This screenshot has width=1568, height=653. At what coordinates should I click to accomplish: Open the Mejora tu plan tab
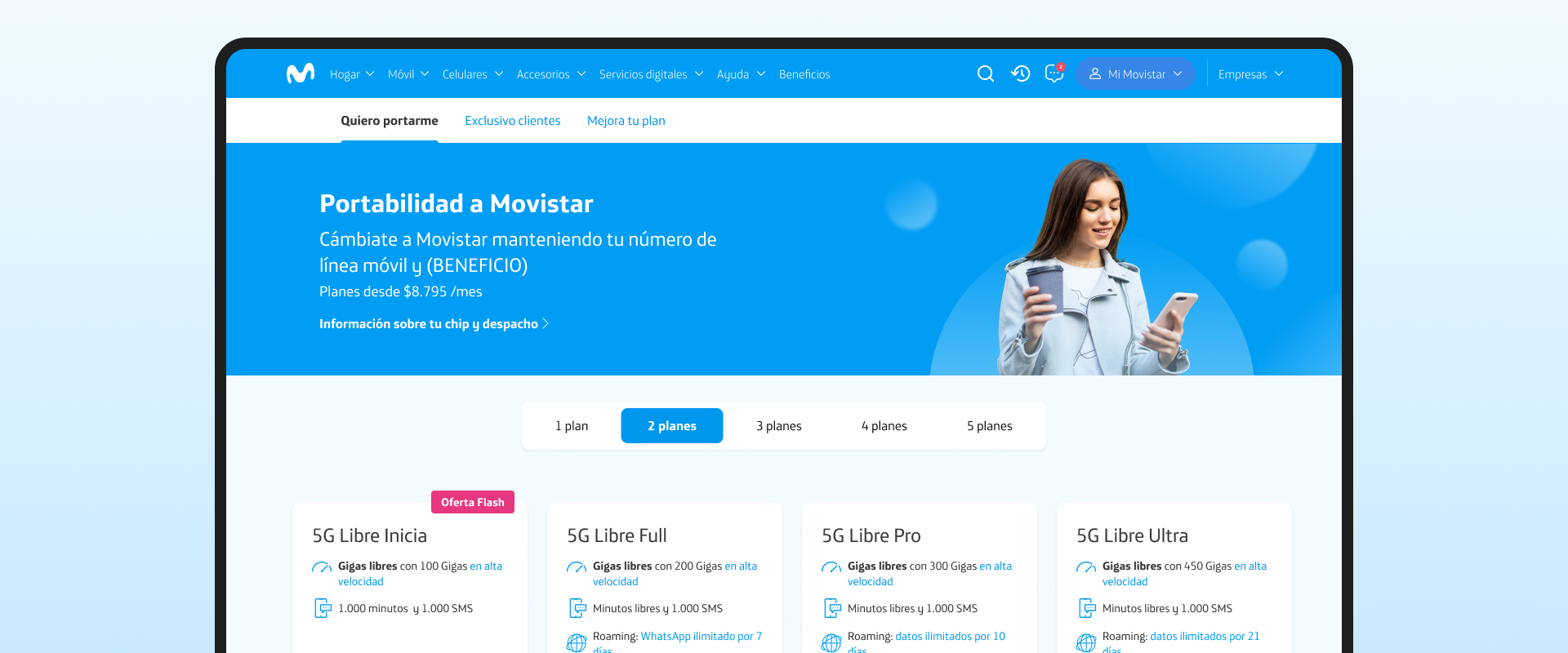626,121
